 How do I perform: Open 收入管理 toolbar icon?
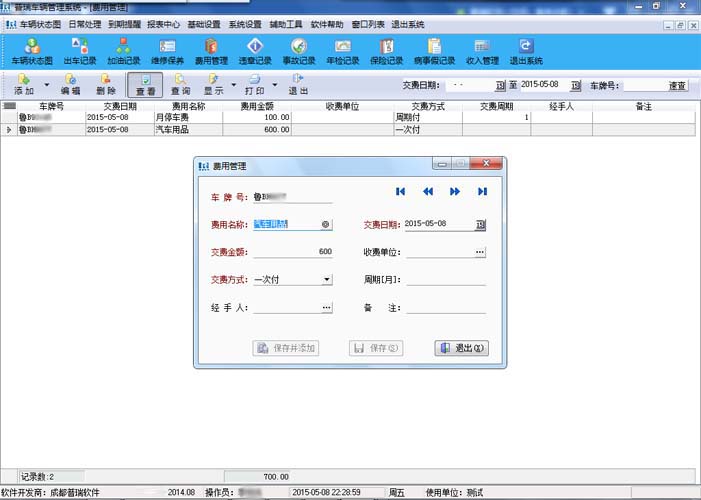pyautogui.click(x=482, y=51)
